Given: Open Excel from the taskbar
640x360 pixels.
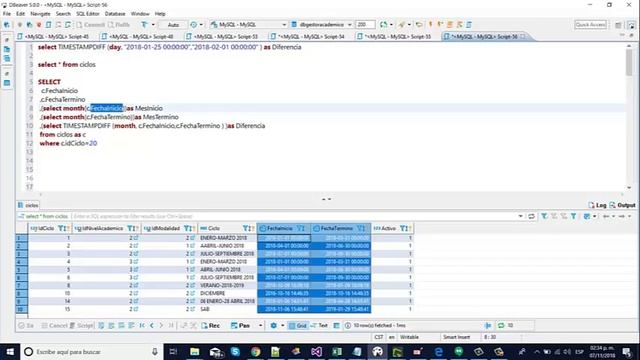Looking at the screenshot, I should [337, 351].
